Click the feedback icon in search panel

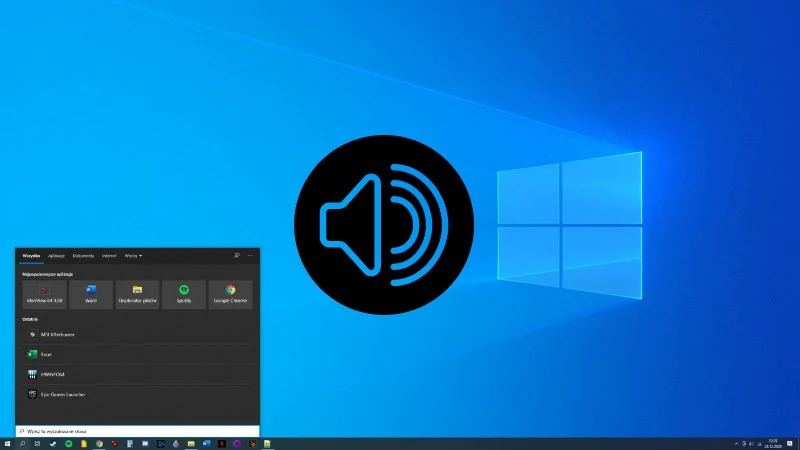pos(237,256)
